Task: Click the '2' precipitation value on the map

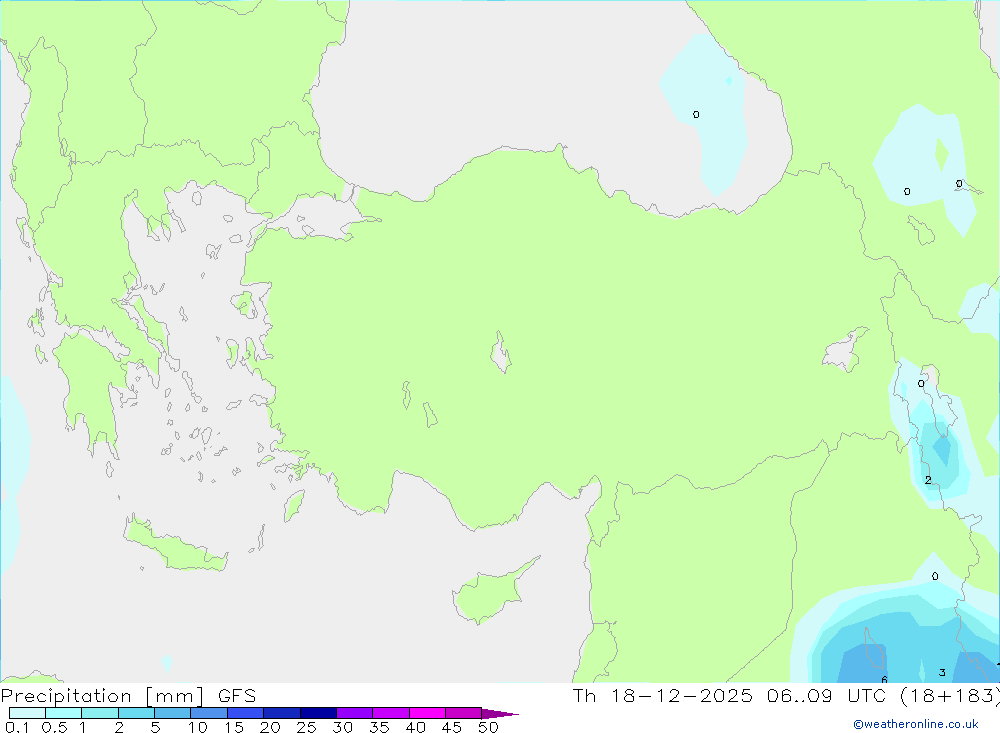Action: 928,480
